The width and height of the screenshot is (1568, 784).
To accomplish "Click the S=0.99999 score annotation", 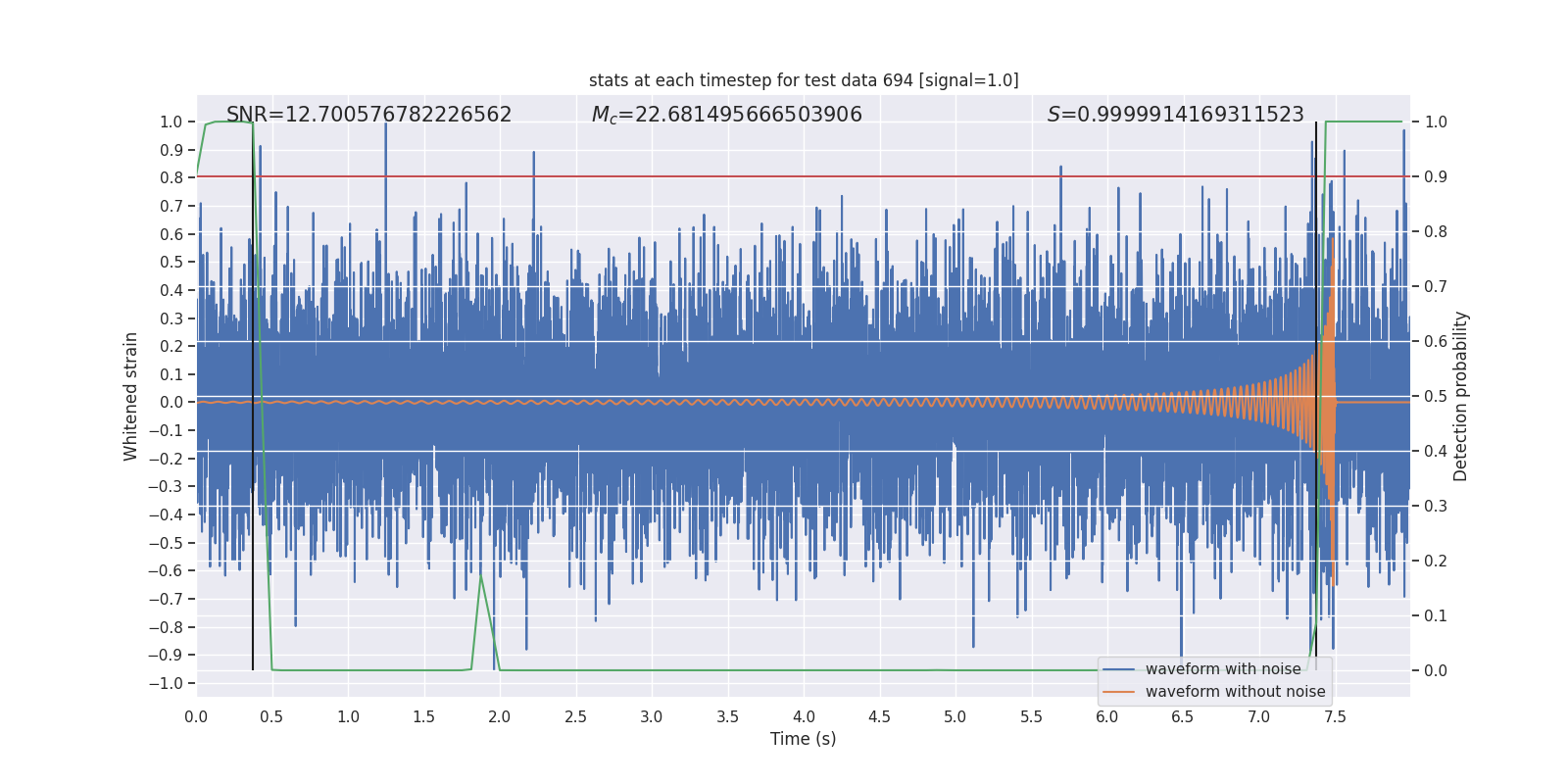I will [x=1175, y=115].
